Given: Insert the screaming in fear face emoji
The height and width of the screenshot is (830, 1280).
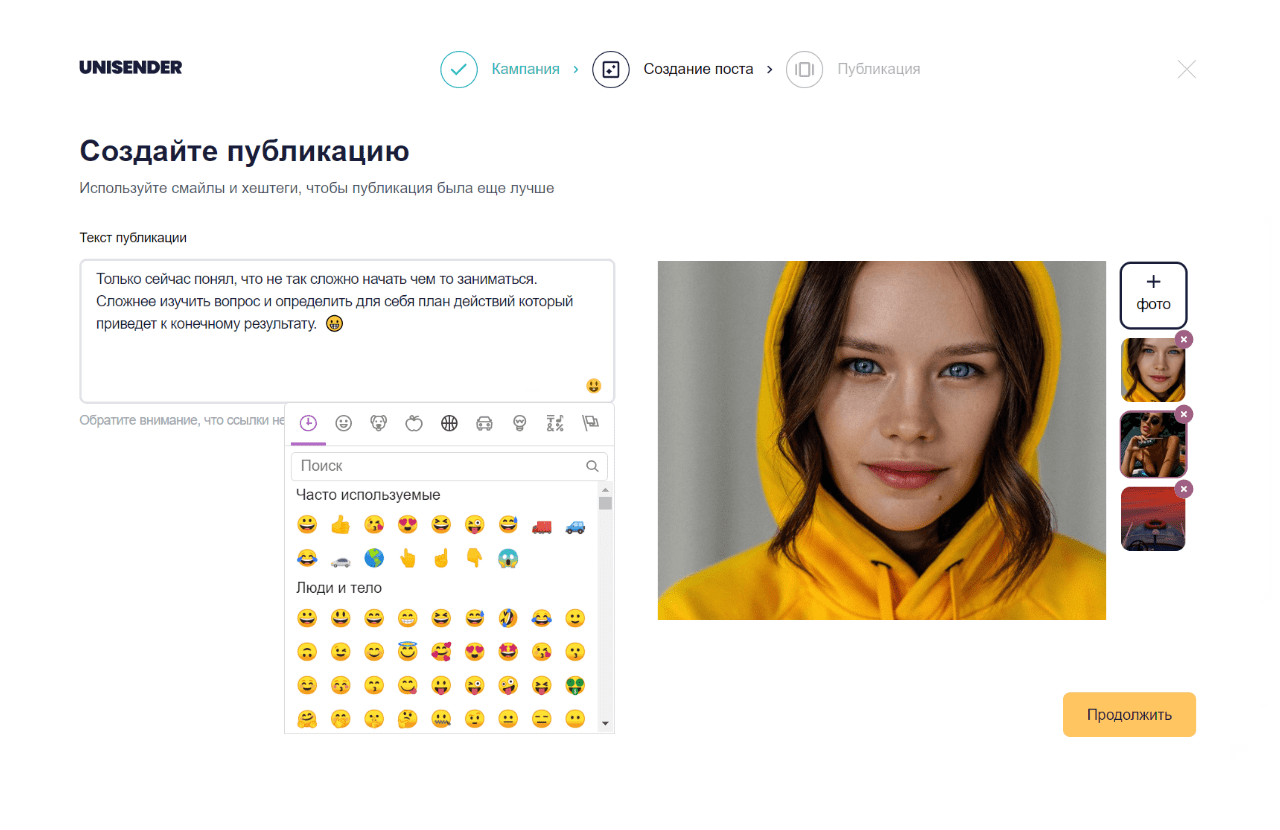Looking at the screenshot, I should (508, 558).
